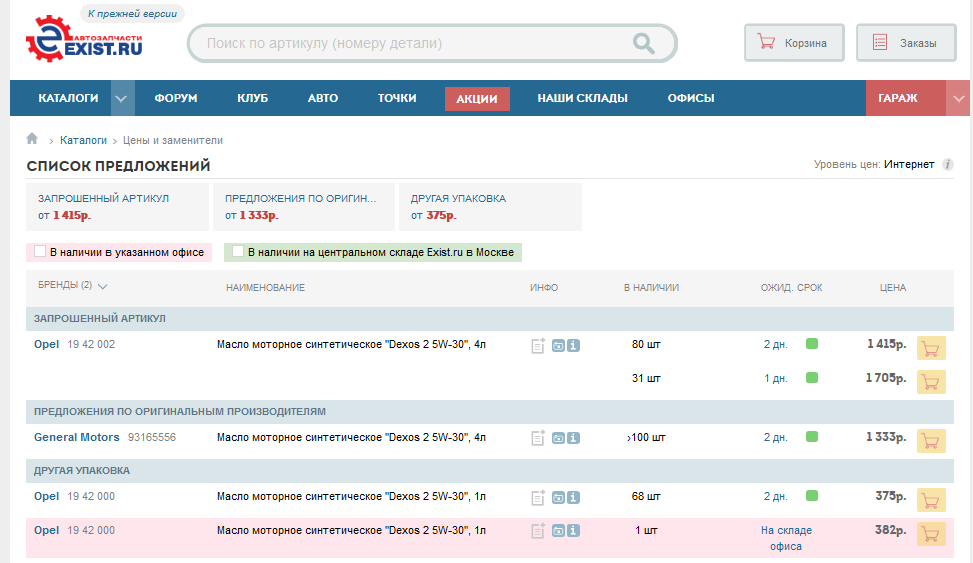Screen dimensions: 973x563
Task: Click '2 дн.' link in 1 333р. row
Action: [776, 437]
